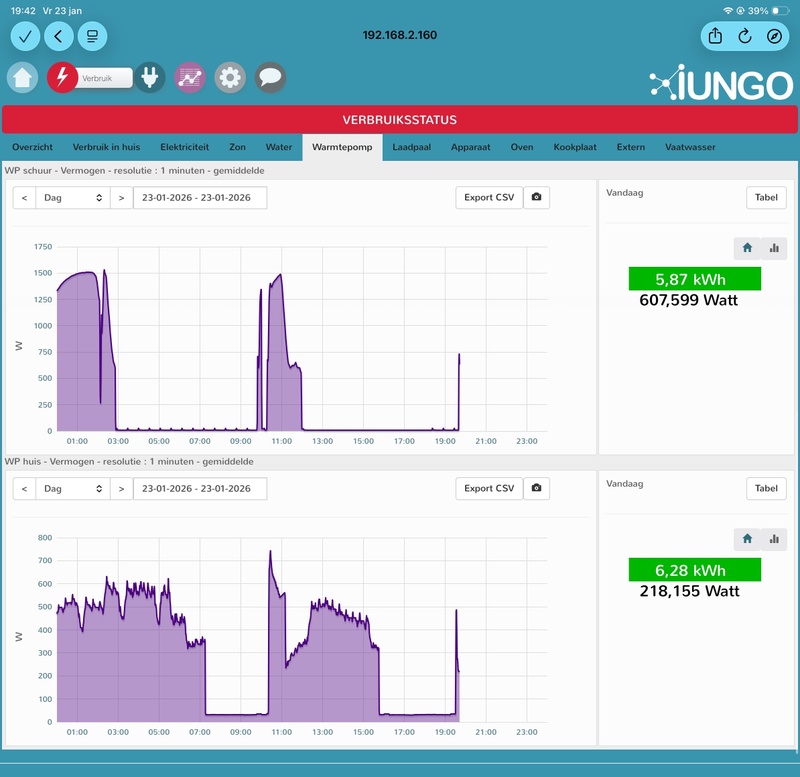Viewport: 800px width, 777px height.
Task: Open the speech bubble messages icon
Action: 270,78
